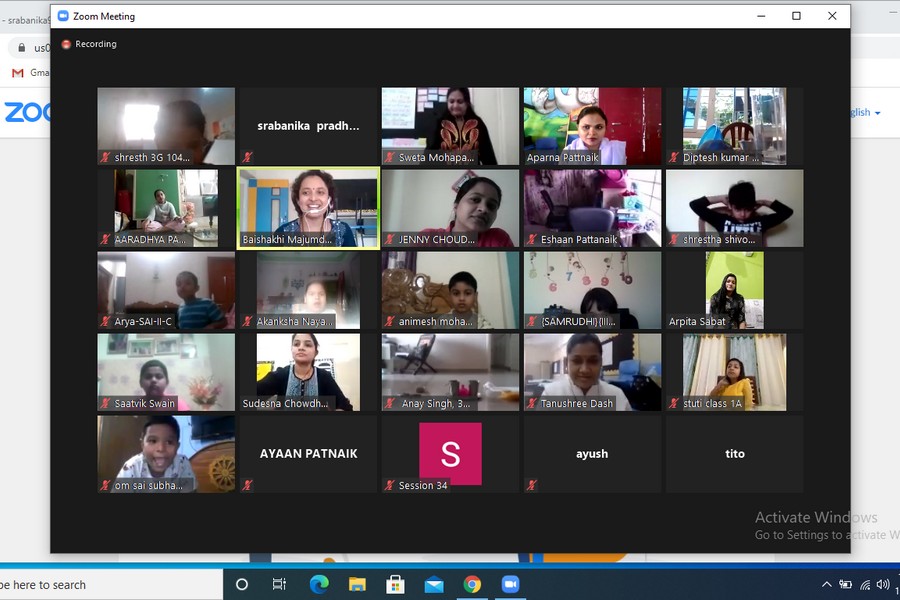This screenshot has height=600, width=900.
Task: Open the English language dropdown
Action: pos(866,113)
